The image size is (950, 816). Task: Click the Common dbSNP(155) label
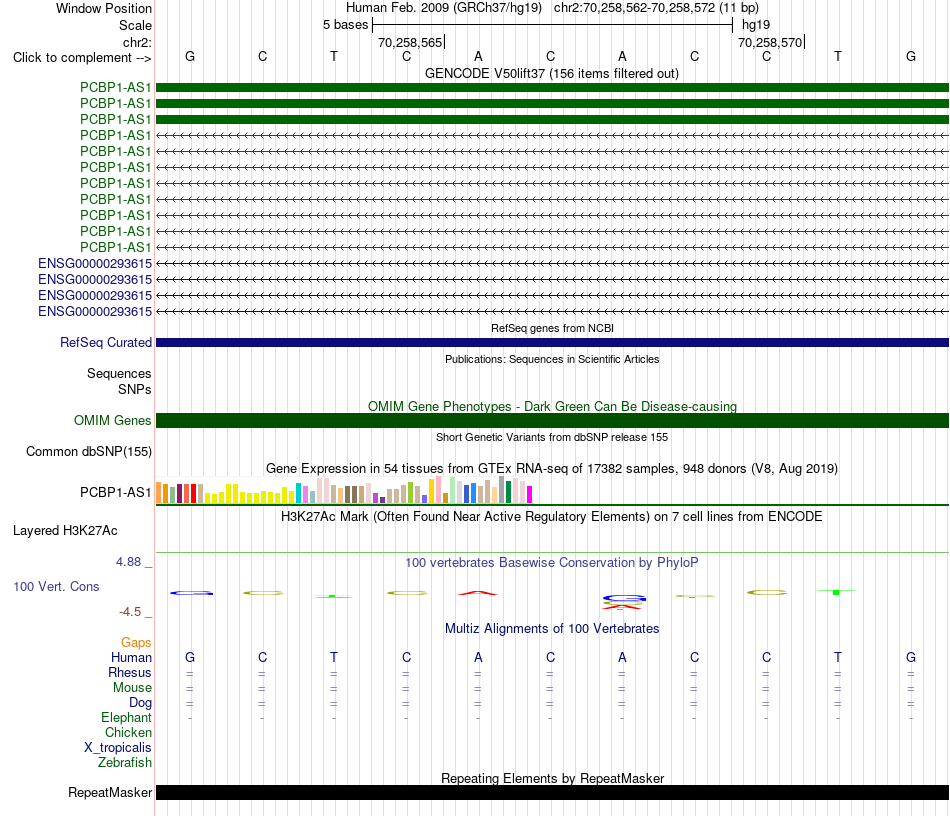pyautogui.click(x=89, y=451)
